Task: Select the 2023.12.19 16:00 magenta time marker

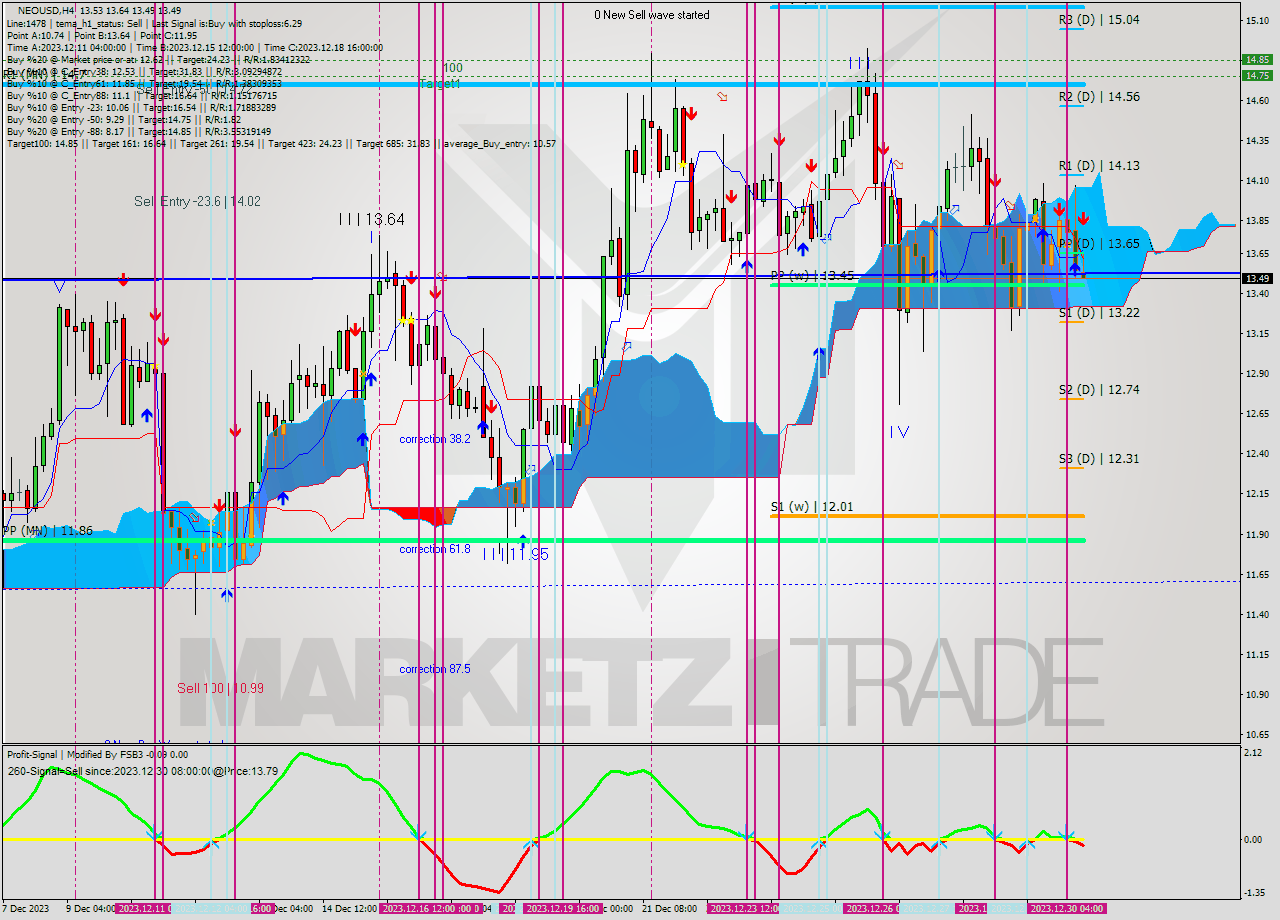Action: pos(564,909)
